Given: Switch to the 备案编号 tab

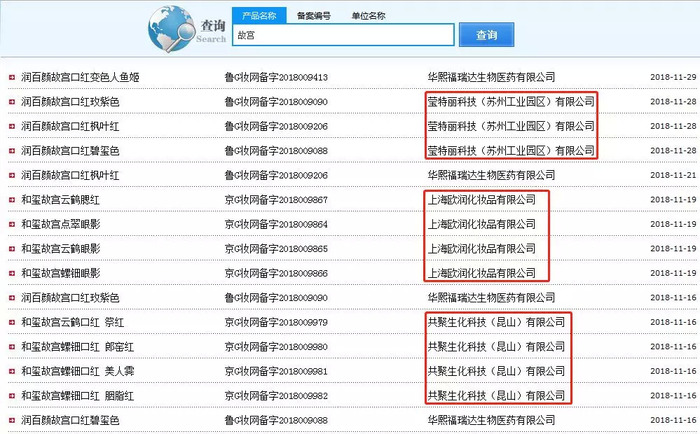Looking at the screenshot, I should click(314, 16).
